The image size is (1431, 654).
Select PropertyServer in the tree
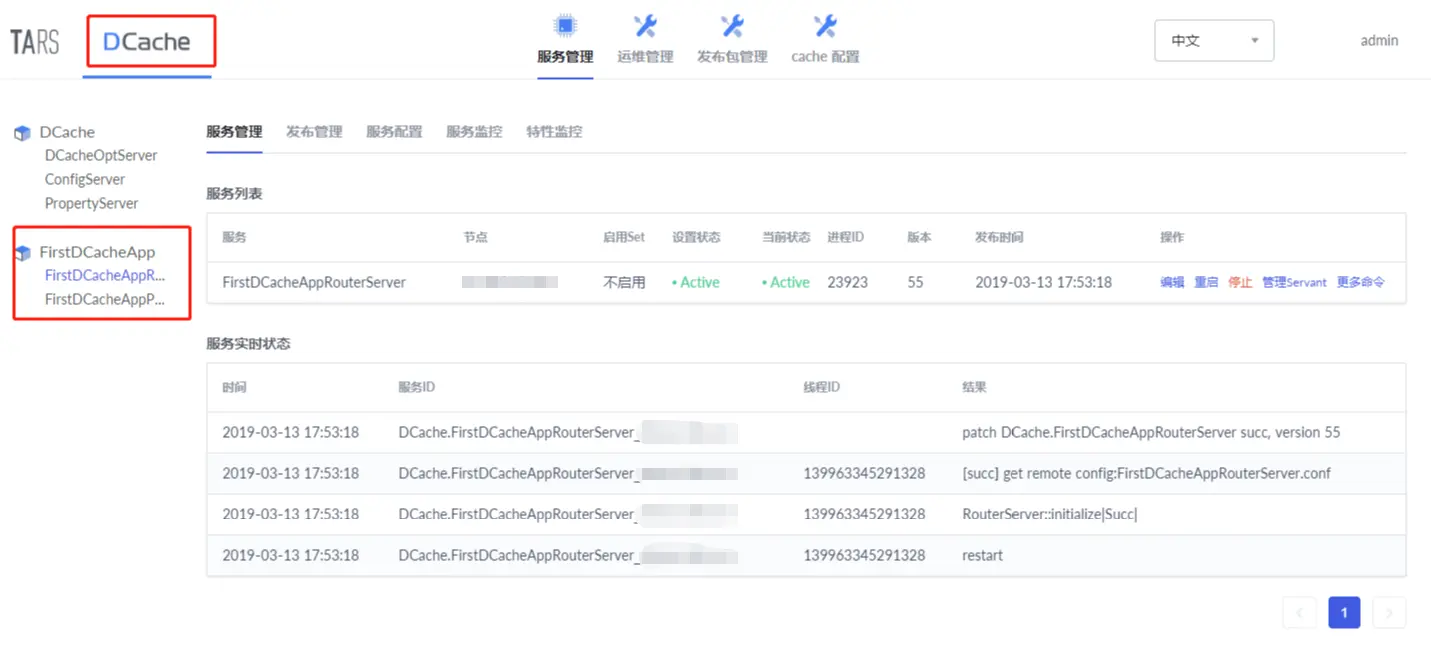pyautogui.click(x=91, y=204)
